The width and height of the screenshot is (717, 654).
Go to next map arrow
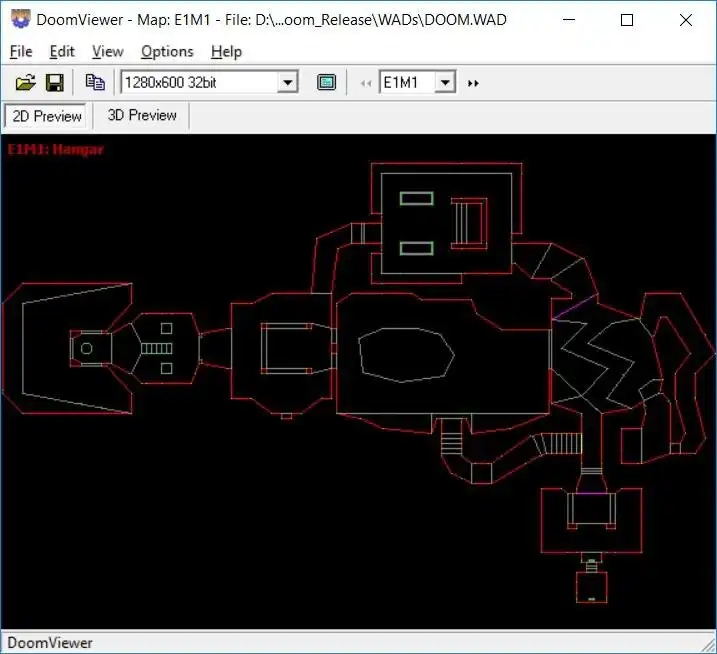click(473, 83)
